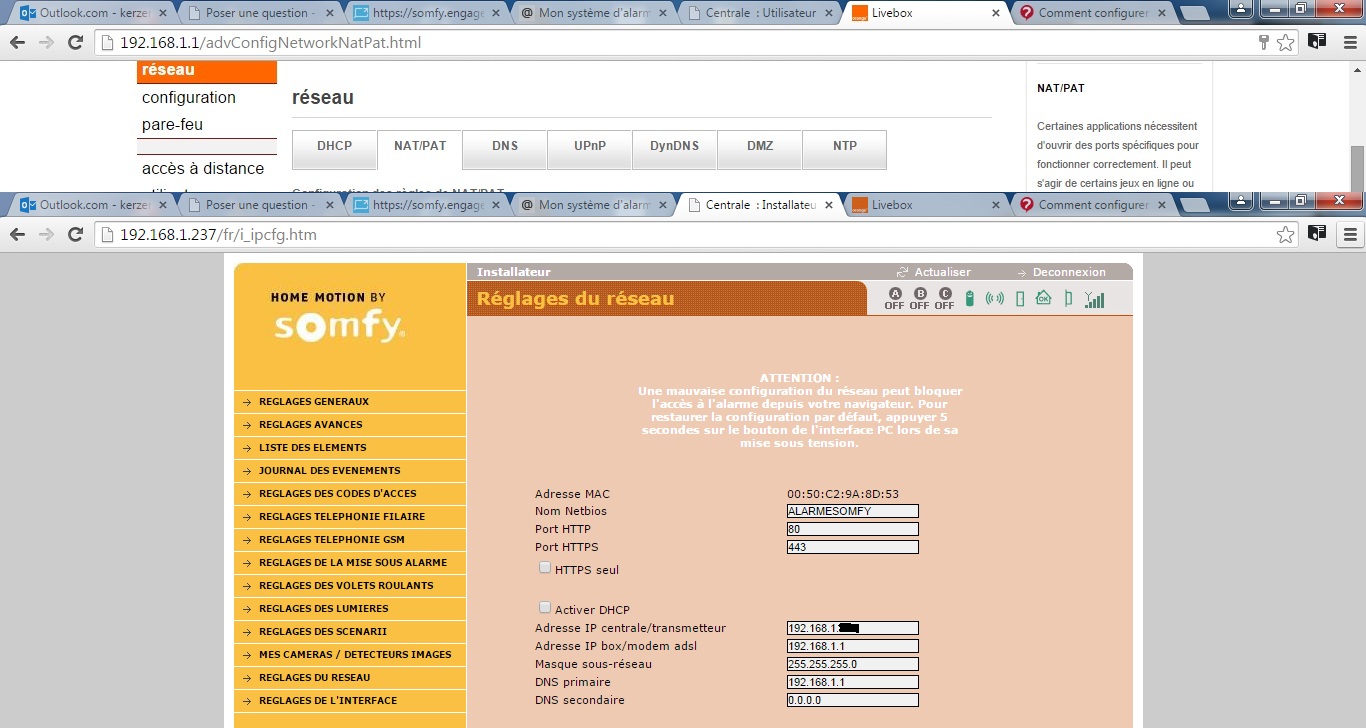Select the DMZ network tab
Viewport: 1366px width, 728px height.
(759, 146)
